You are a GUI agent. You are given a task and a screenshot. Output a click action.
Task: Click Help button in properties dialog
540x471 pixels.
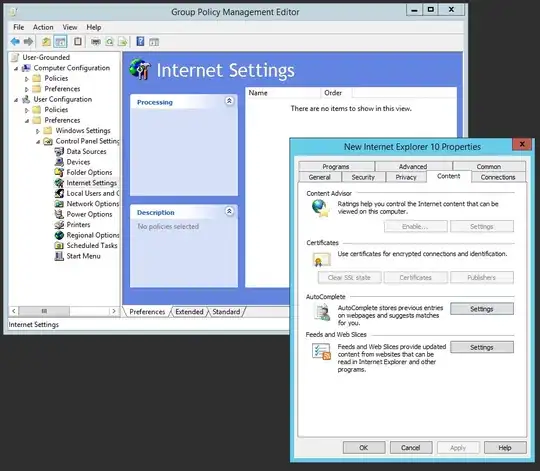point(505,448)
